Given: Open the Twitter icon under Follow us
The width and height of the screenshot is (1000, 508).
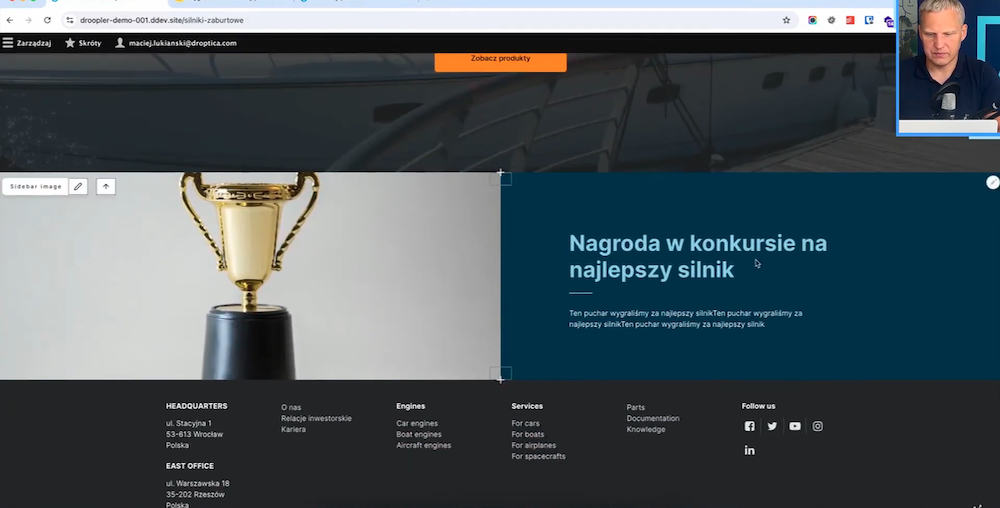Looking at the screenshot, I should coord(772,426).
